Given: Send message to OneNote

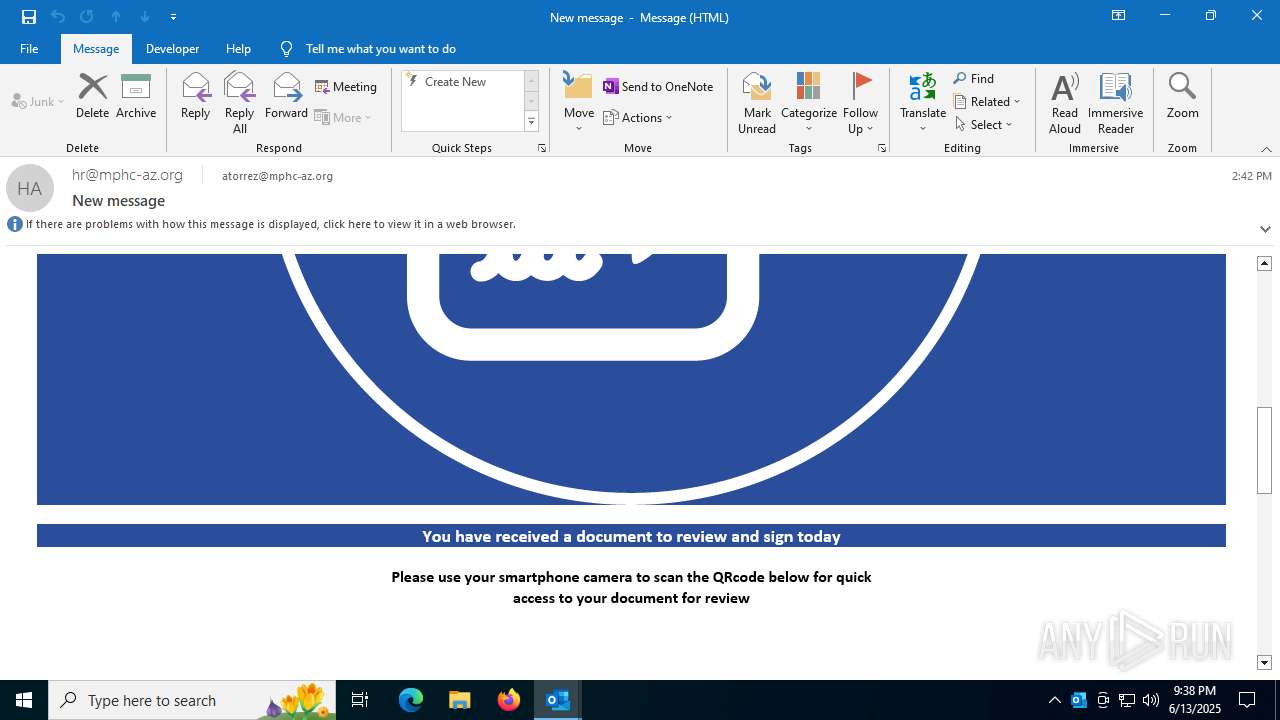Looking at the screenshot, I should (x=658, y=87).
